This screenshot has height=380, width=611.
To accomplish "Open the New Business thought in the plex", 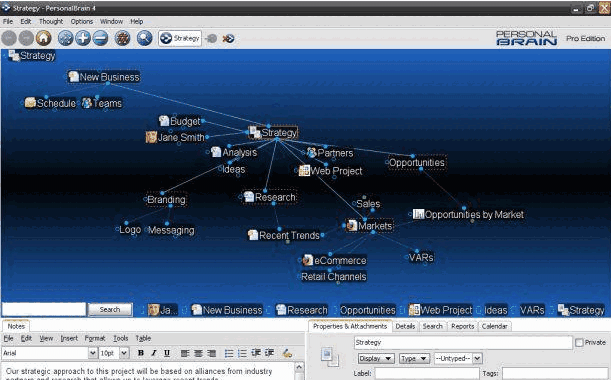I will pyautogui.click(x=104, y=77).
